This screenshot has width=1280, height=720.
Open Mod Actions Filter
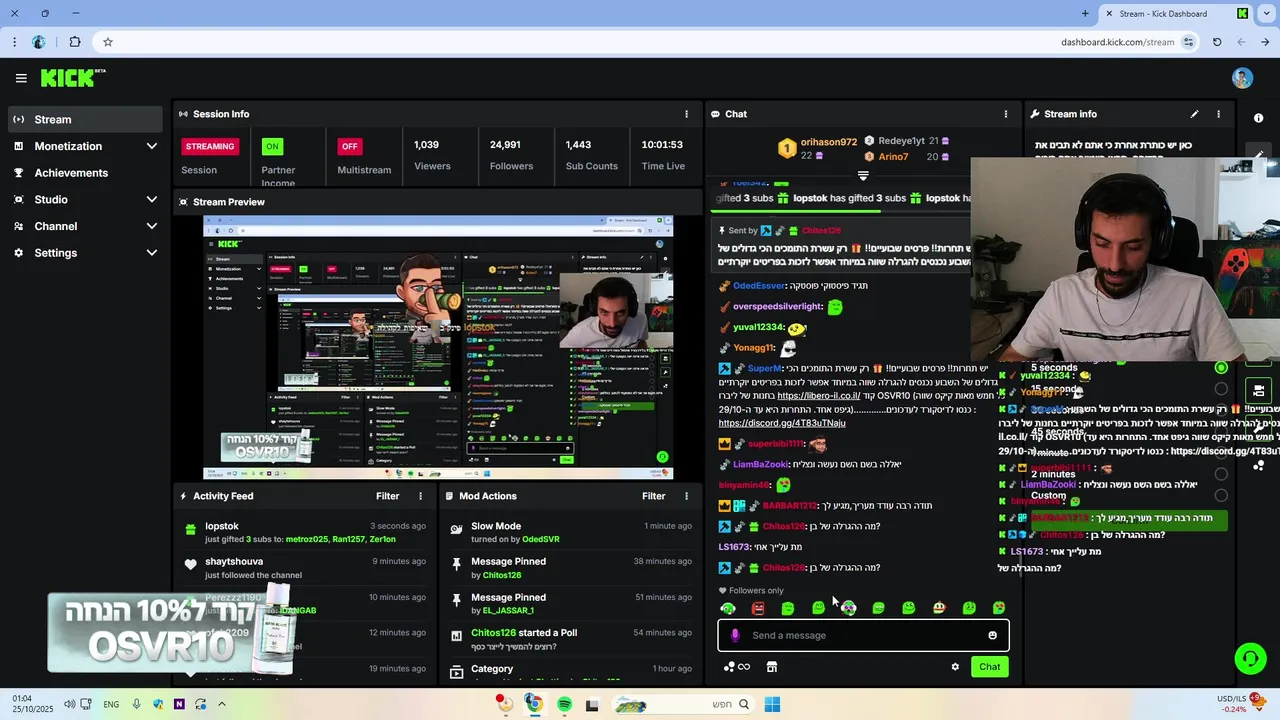tap(653, 496)
